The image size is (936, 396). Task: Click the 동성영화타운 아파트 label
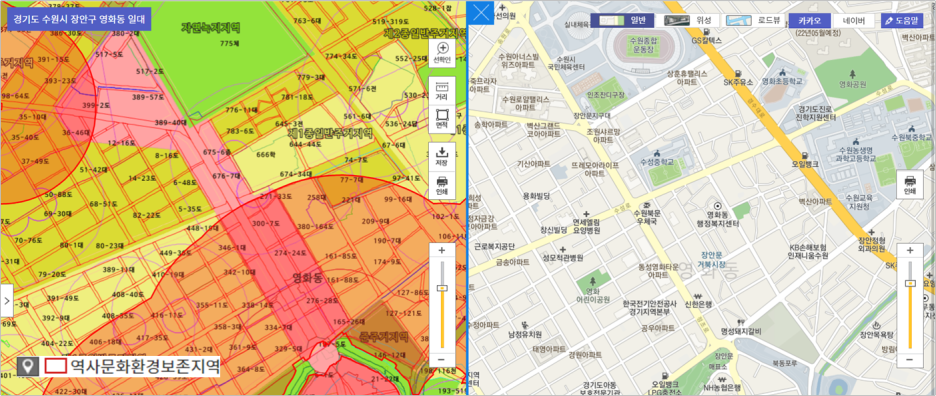[x=658, y=271]
